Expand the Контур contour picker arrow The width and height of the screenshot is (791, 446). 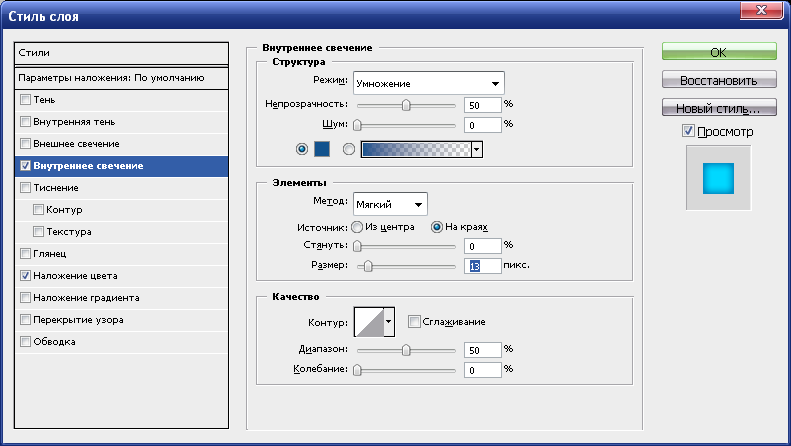point(388,321)
